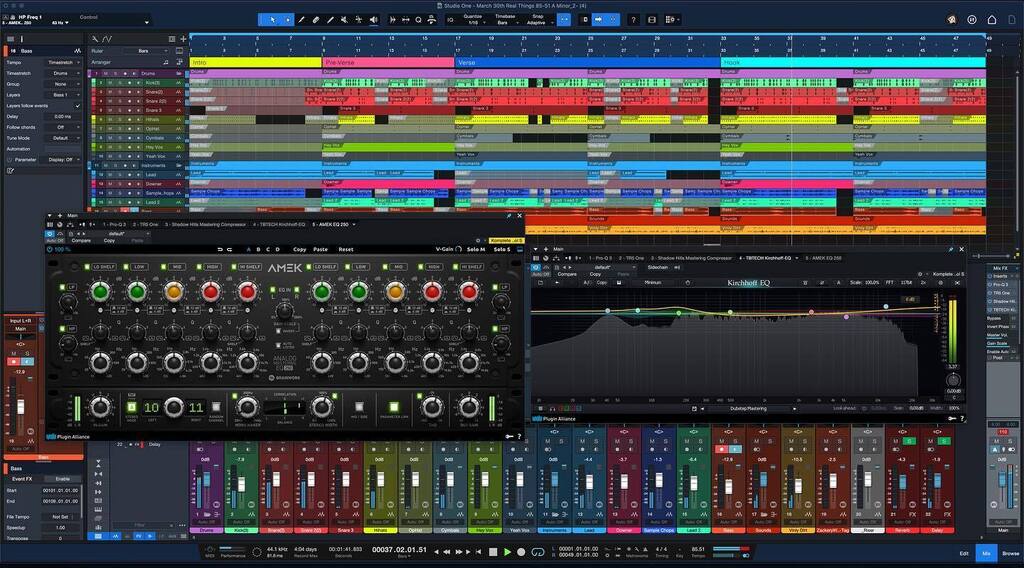Open the Quantize 1/16 dropdown
This screenshot has width=1024, height=568.
pyautogui.click(x=473, y=20)
